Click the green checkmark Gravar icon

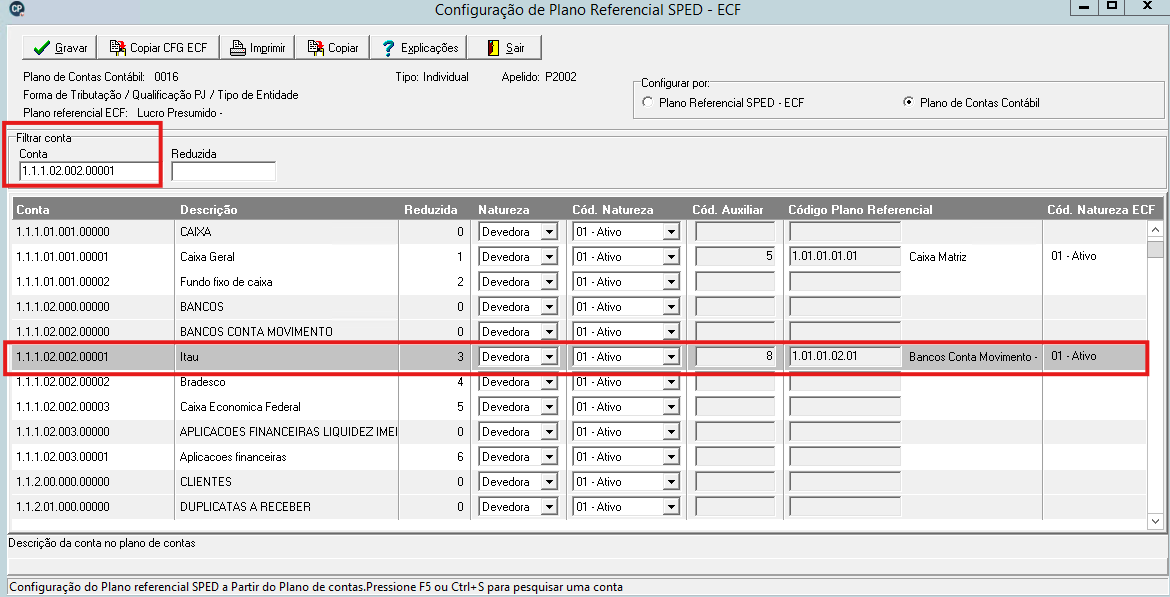click(x=42, y=48)
